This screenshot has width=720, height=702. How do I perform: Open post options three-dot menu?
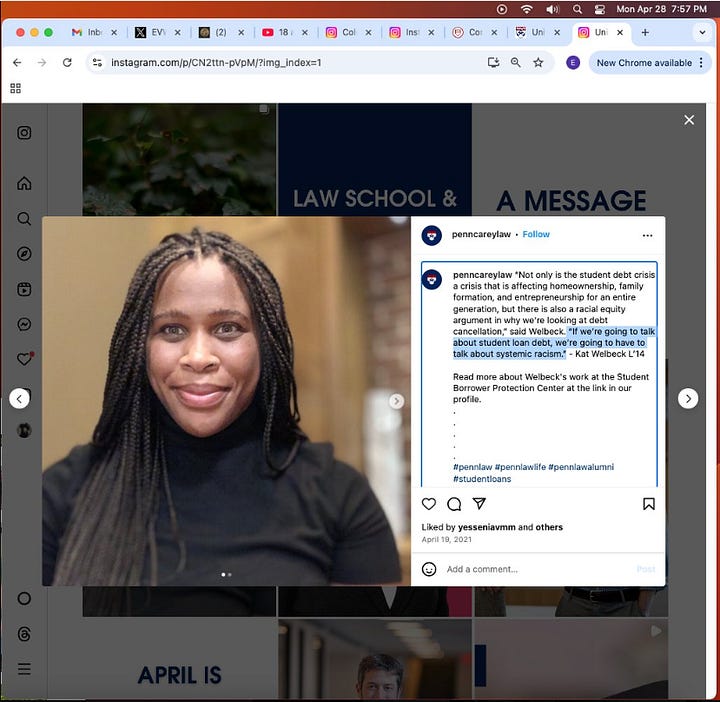point(647,236)
